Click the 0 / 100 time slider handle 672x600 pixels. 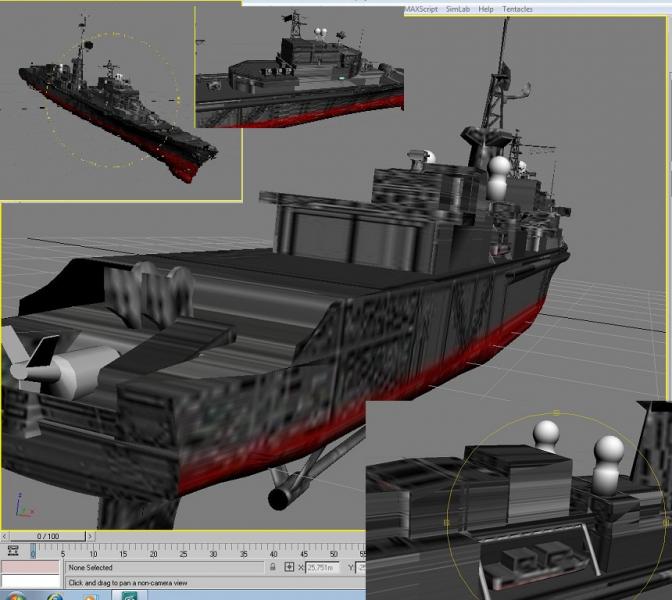point(48,536)
